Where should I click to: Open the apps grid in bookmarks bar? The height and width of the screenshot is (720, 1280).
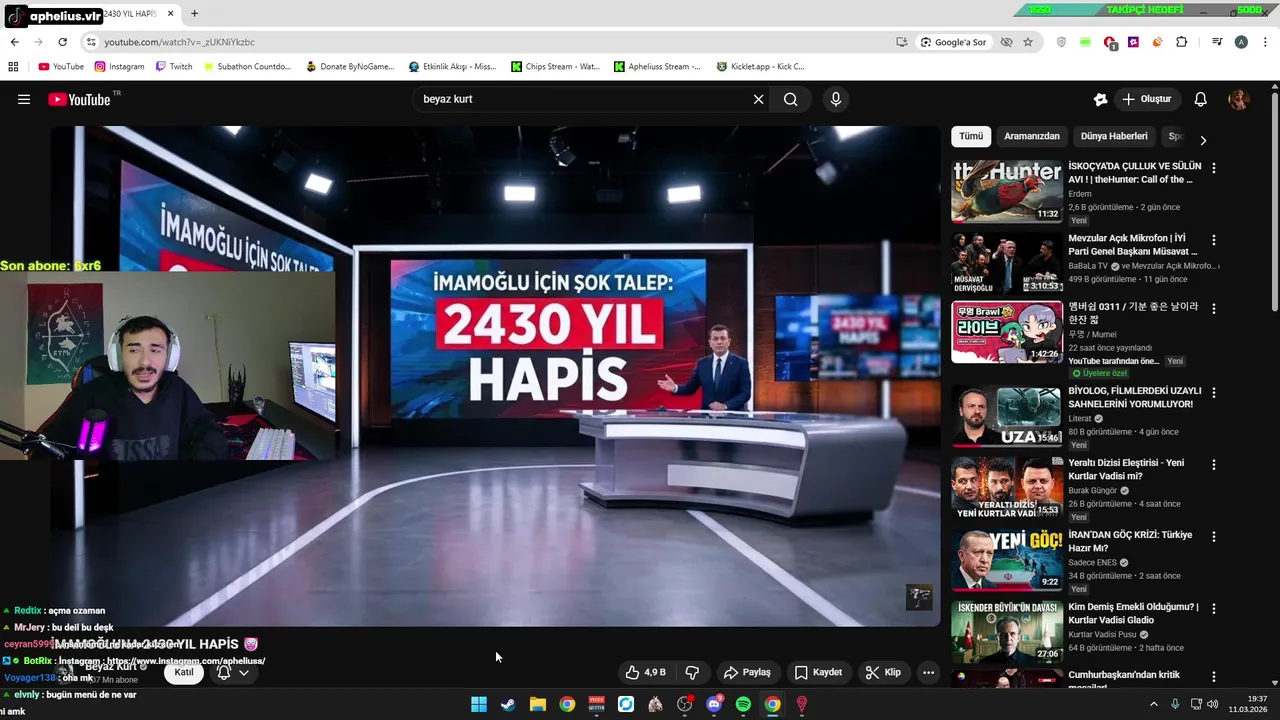13,67
